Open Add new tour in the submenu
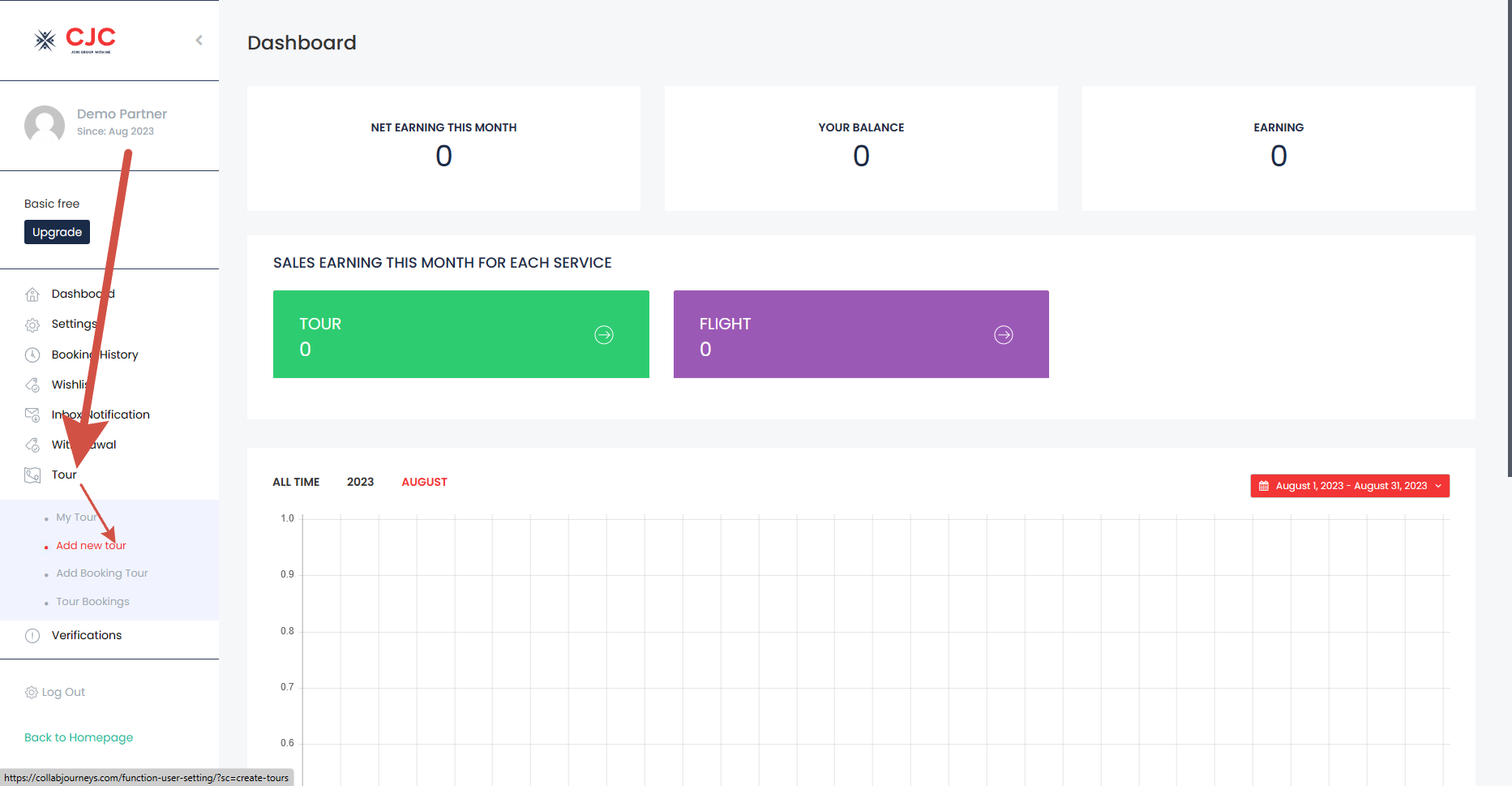Screen dimensions: 1512x786 [91, 546]
